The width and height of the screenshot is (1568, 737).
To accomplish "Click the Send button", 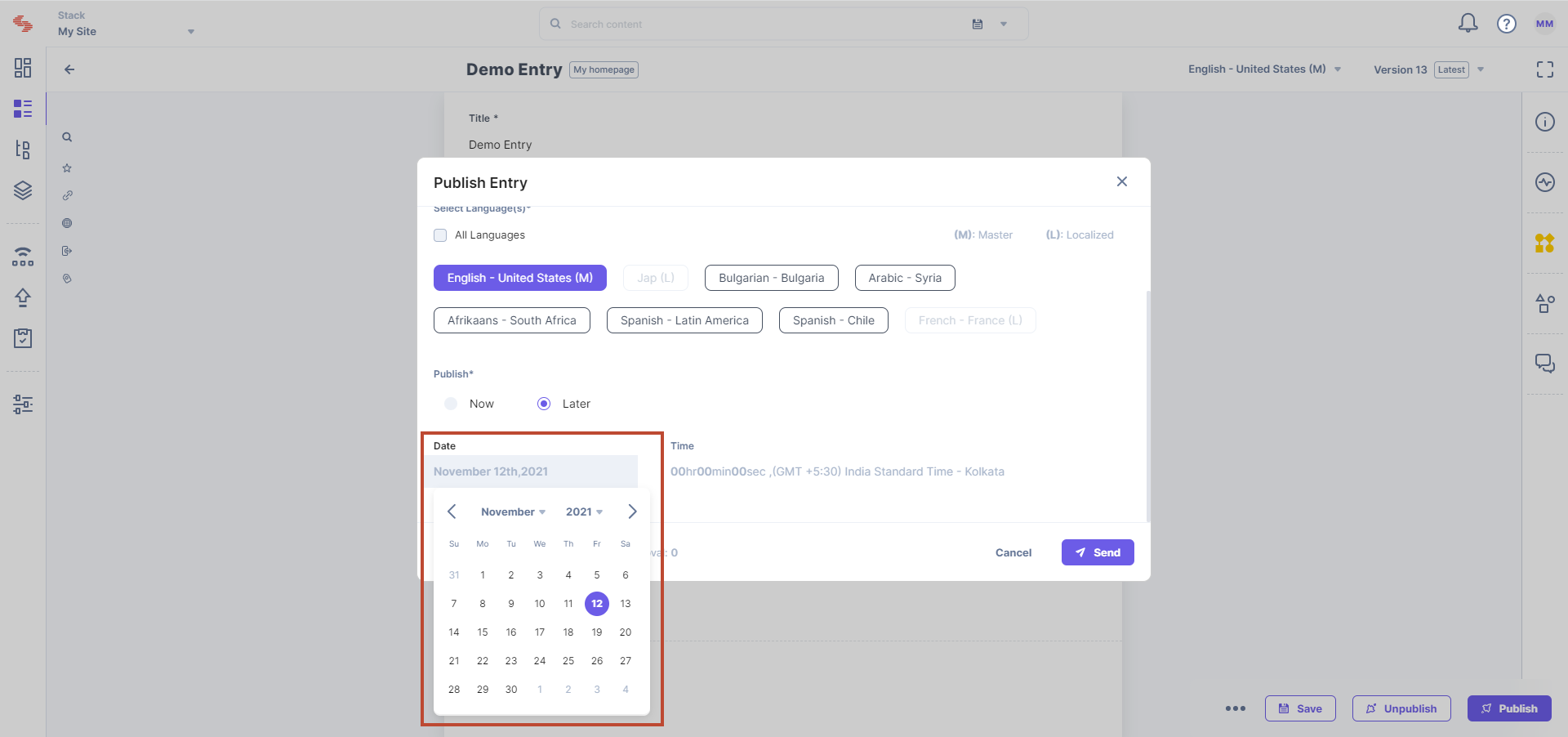I will click(1098, 552).
